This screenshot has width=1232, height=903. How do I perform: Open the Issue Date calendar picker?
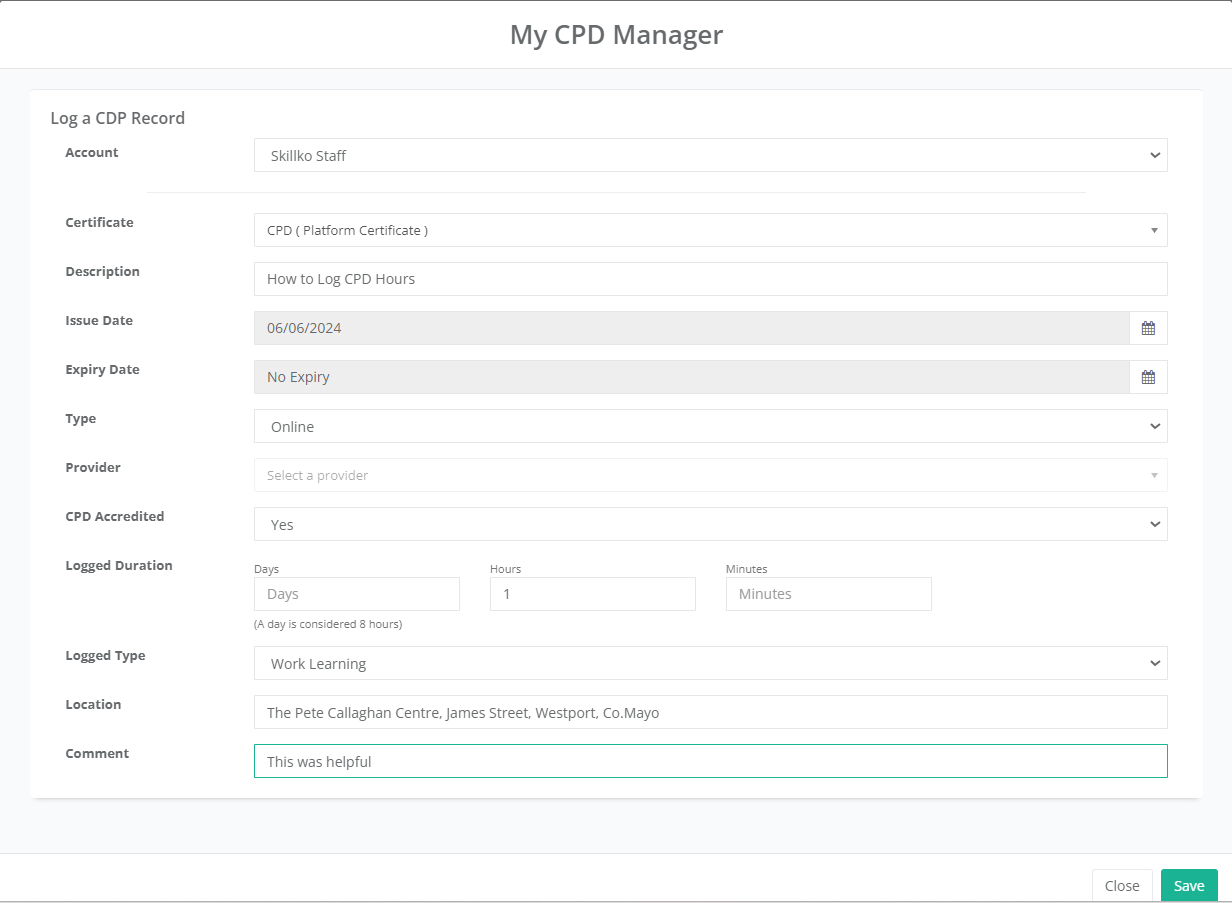(x=1148, y=327)
